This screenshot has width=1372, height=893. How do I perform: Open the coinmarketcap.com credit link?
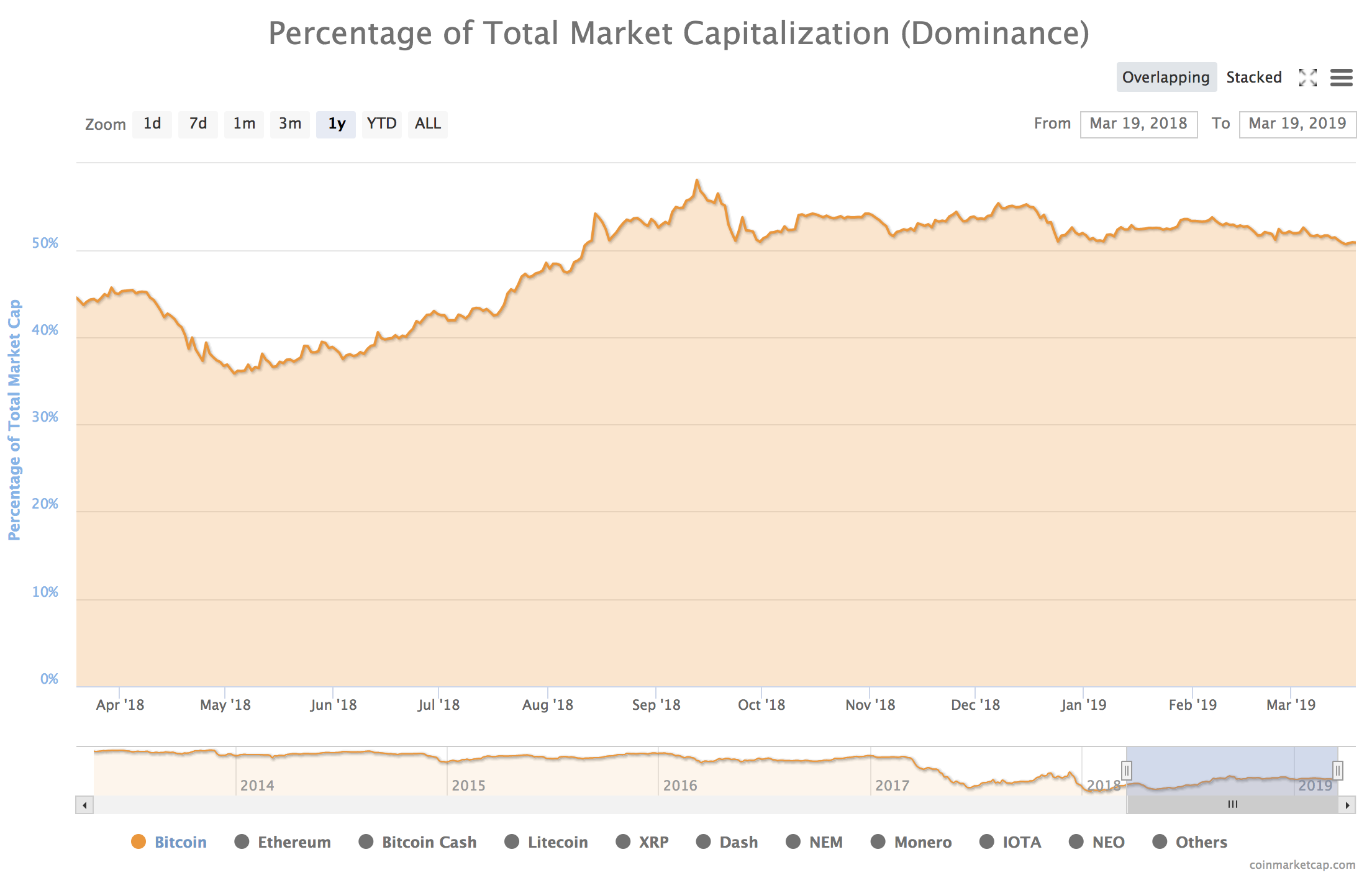pyautogui.click(x=1302, y=865)
